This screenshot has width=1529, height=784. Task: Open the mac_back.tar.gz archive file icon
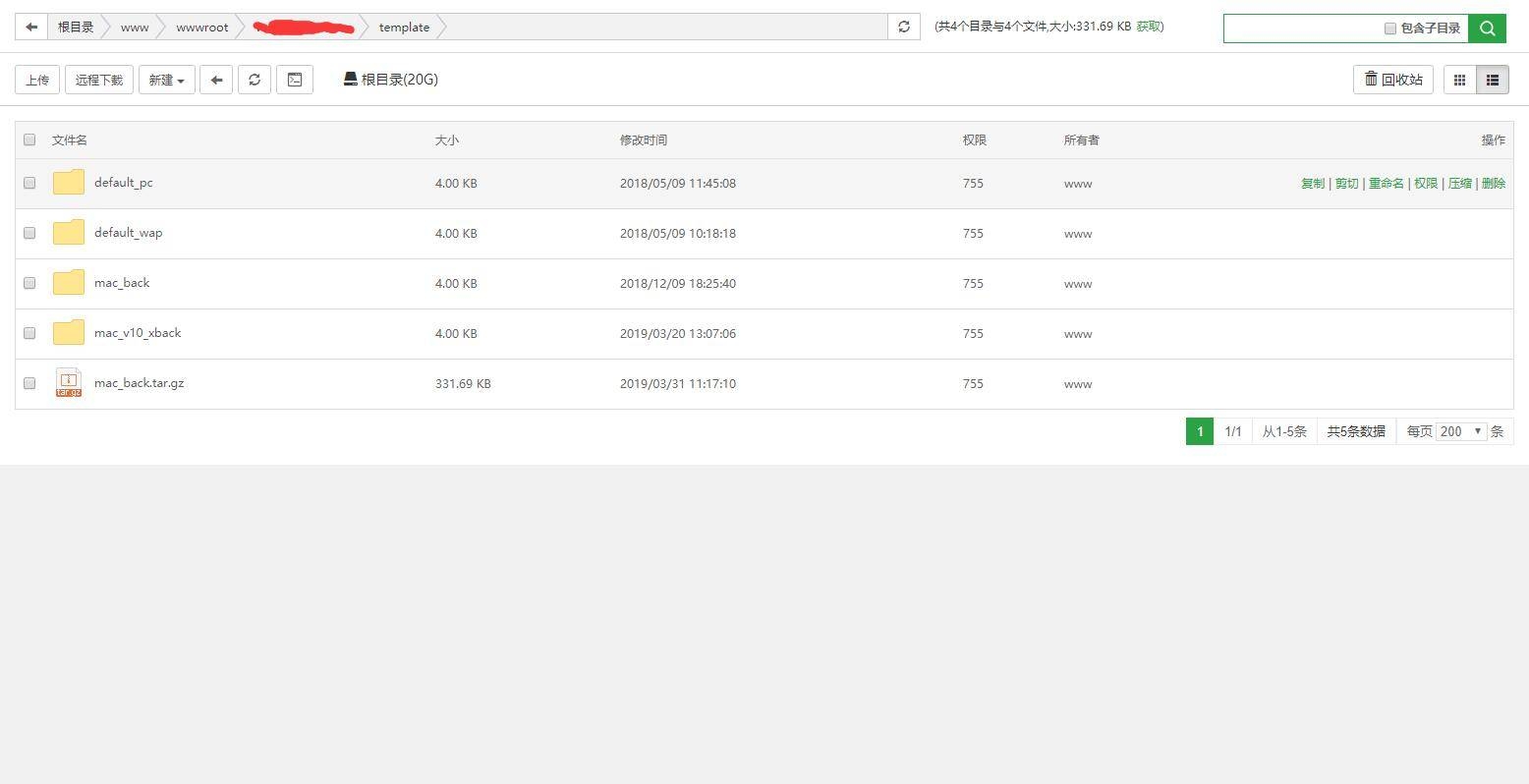69,383
